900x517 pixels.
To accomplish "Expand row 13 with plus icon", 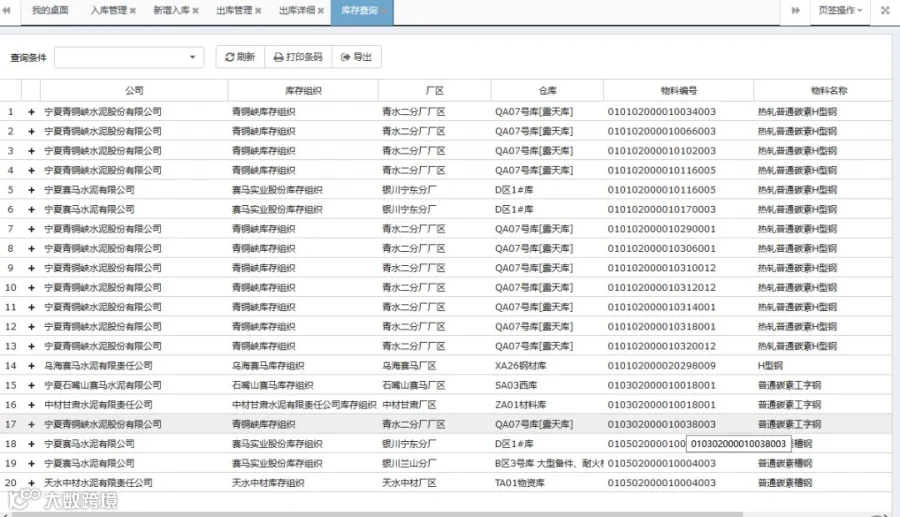I will (31, 346).
